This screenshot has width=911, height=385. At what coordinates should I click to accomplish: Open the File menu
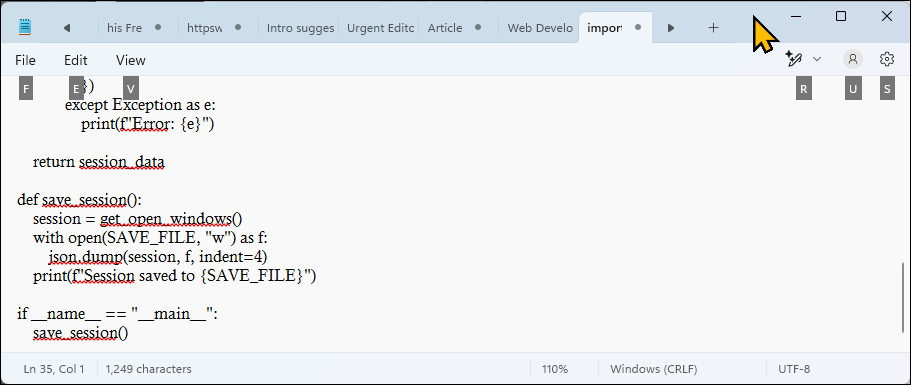pos(25,60)
